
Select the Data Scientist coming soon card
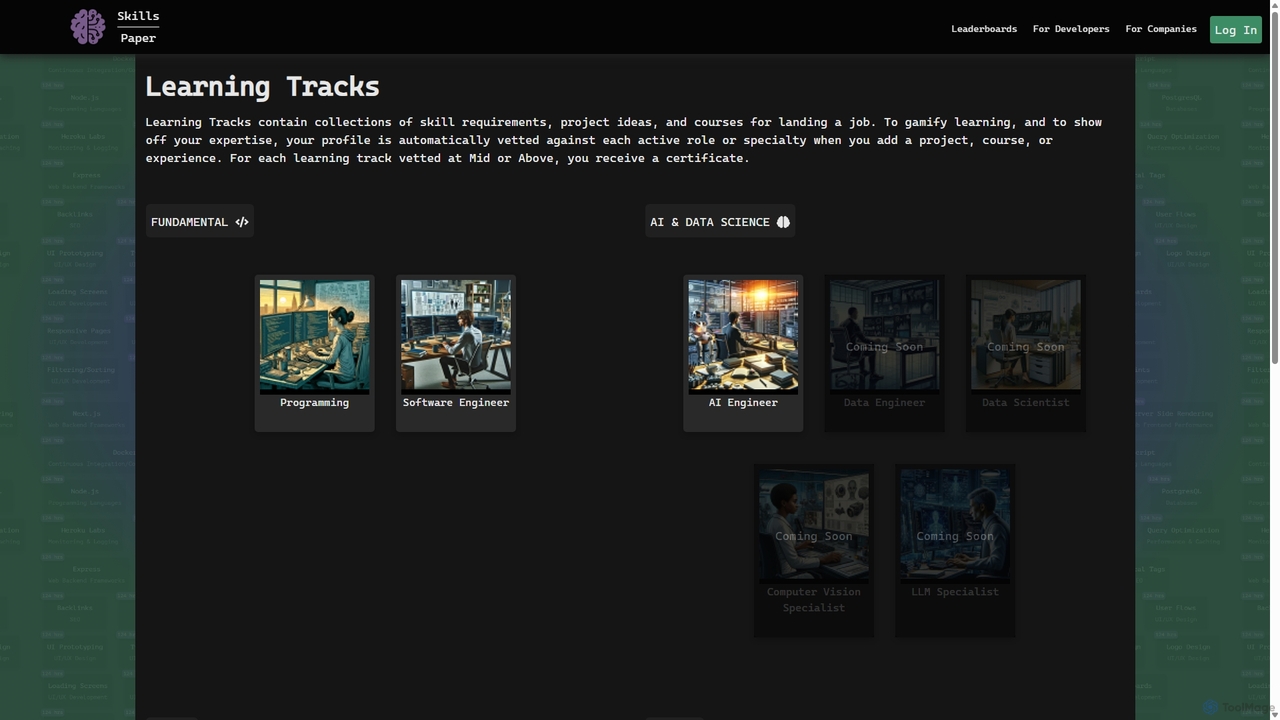pos(1026,354)
